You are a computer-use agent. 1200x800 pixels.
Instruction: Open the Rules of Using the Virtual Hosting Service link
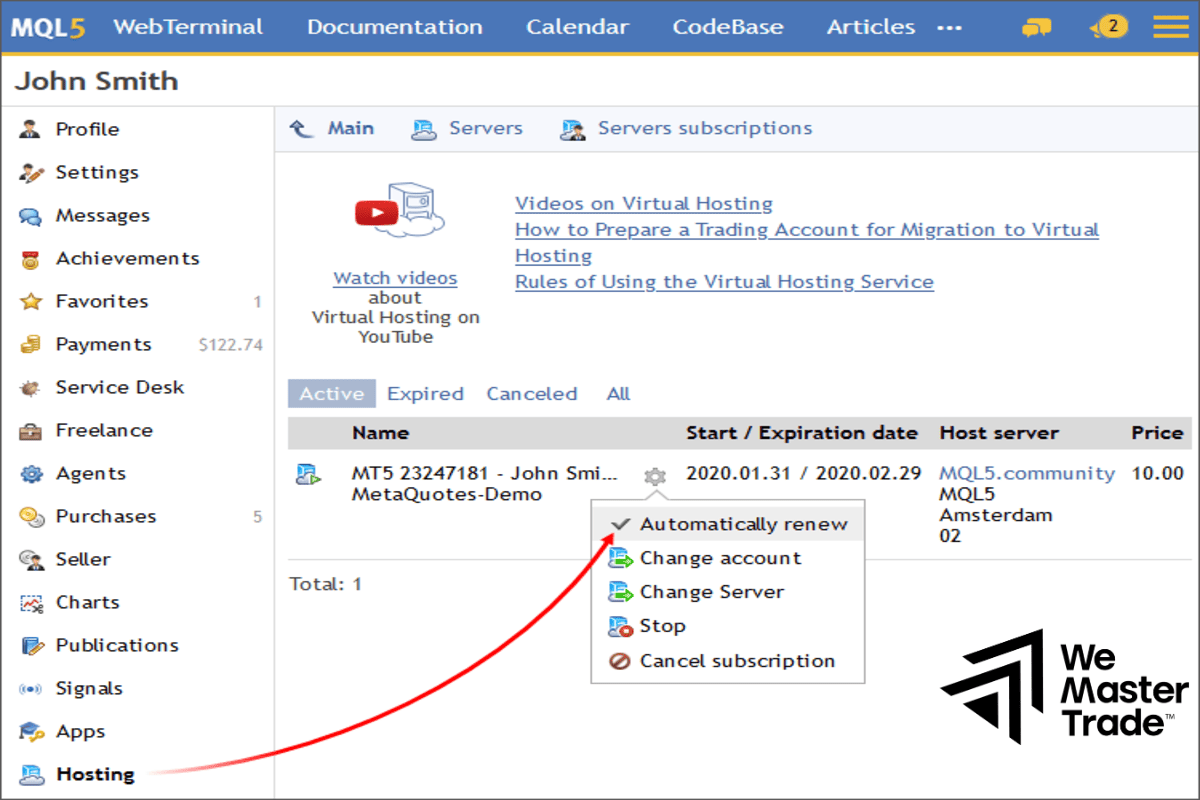pyautogui.click(x=723, y=281)
